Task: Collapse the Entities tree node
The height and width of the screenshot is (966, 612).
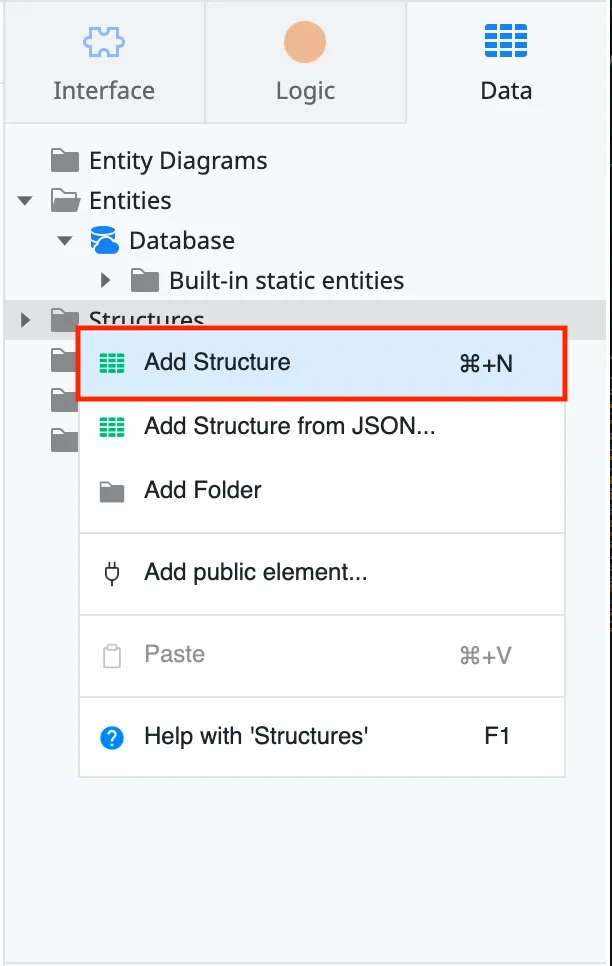Action: click(24, 200)
